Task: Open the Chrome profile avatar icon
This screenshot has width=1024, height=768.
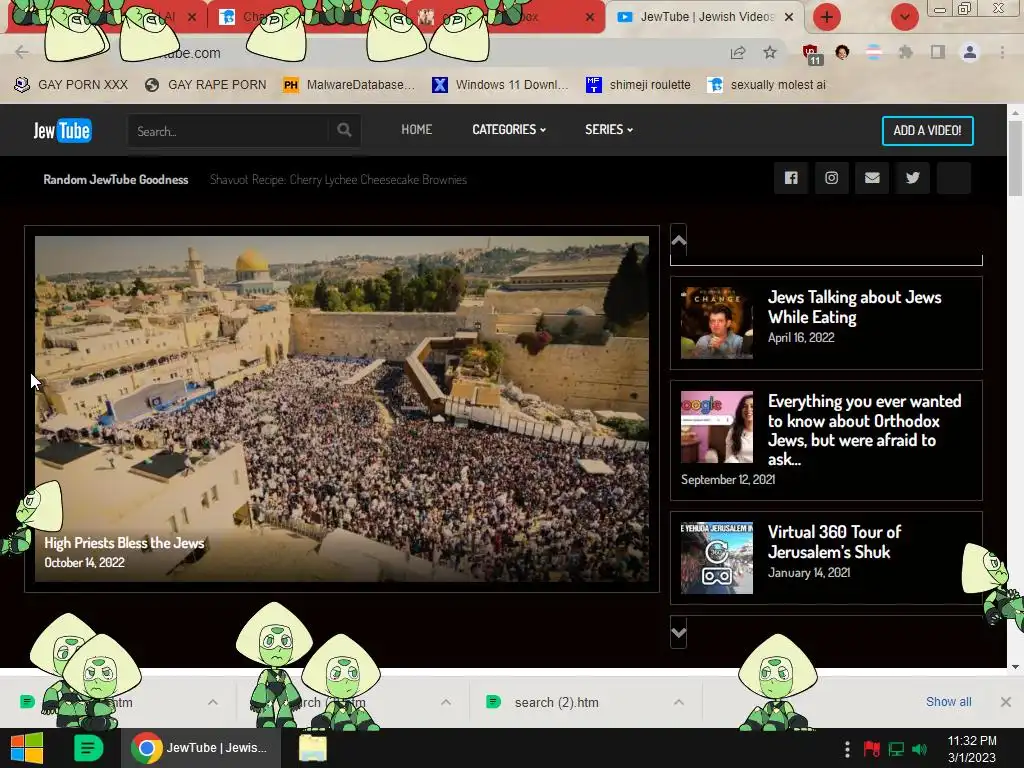Action: pos(970,52)
